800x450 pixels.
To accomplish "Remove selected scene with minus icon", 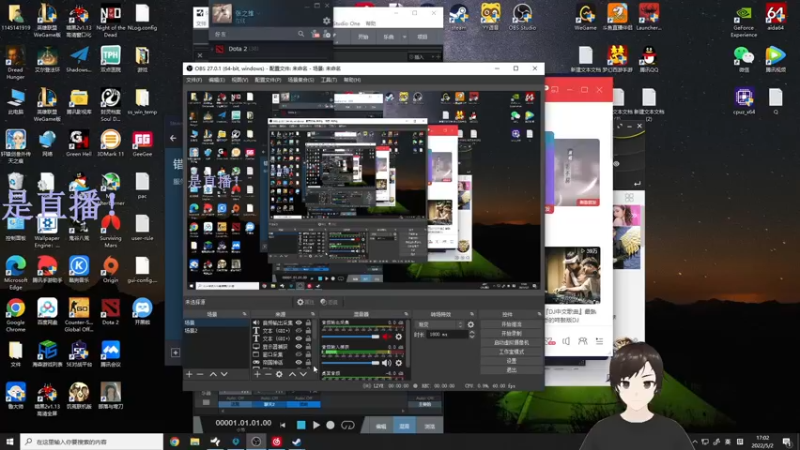I will 200,374.
